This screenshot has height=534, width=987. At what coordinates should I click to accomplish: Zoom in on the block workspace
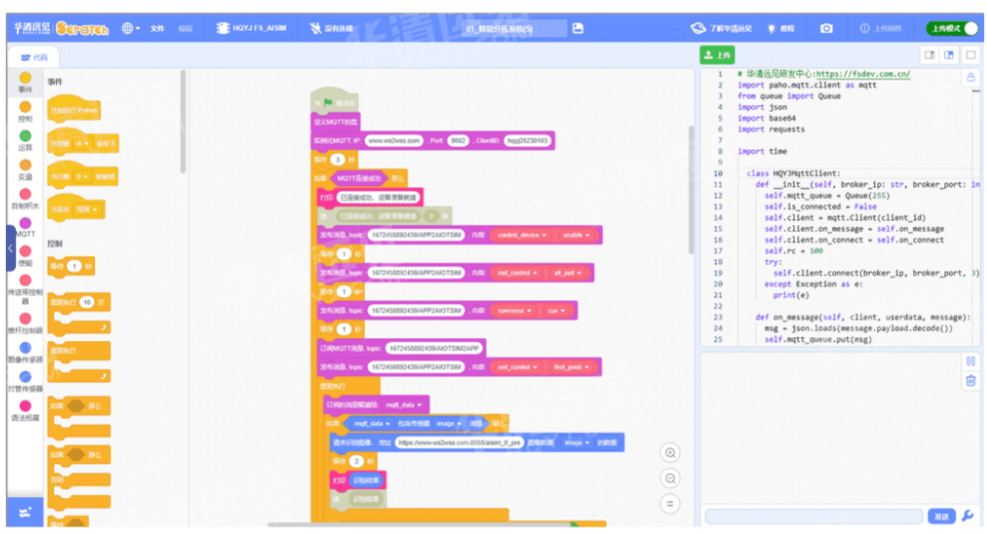pyautogui.click(x=671, y=453)
